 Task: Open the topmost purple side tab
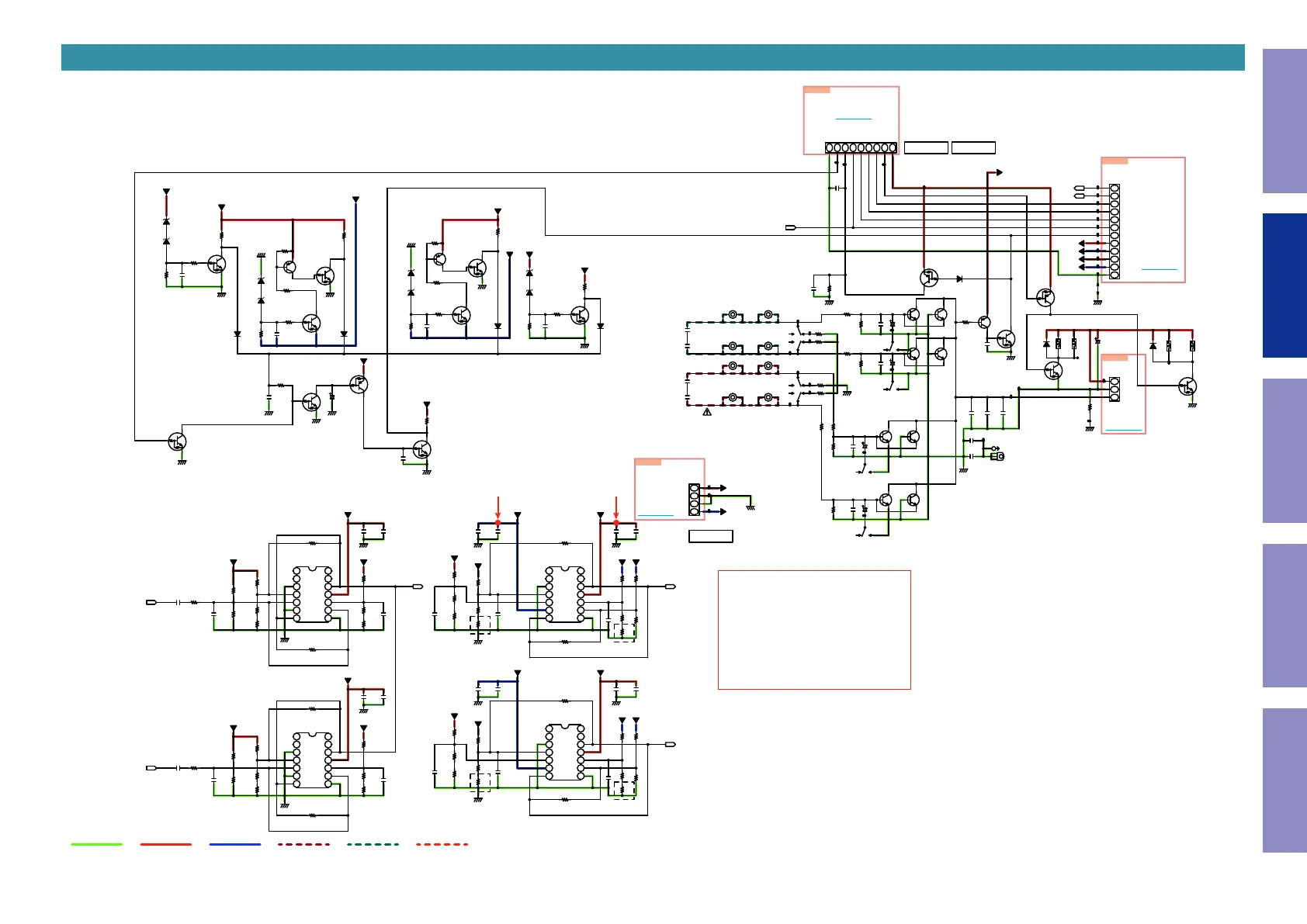1284,121
